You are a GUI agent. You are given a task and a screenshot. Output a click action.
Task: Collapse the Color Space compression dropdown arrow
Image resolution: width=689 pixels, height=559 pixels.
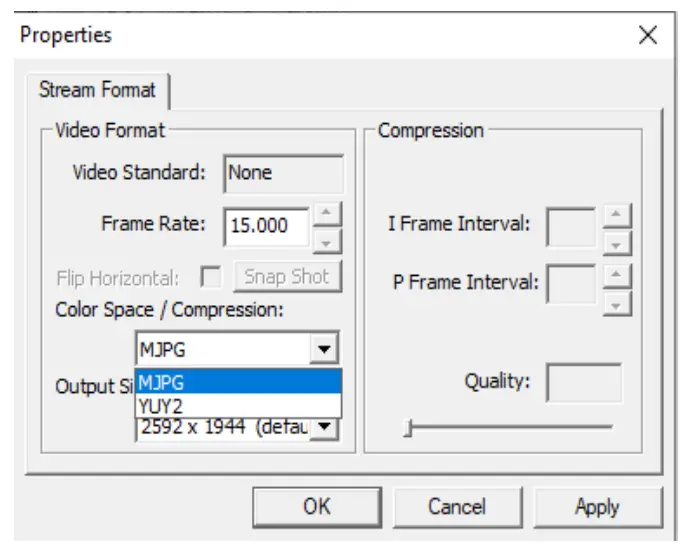click(322, 351)
